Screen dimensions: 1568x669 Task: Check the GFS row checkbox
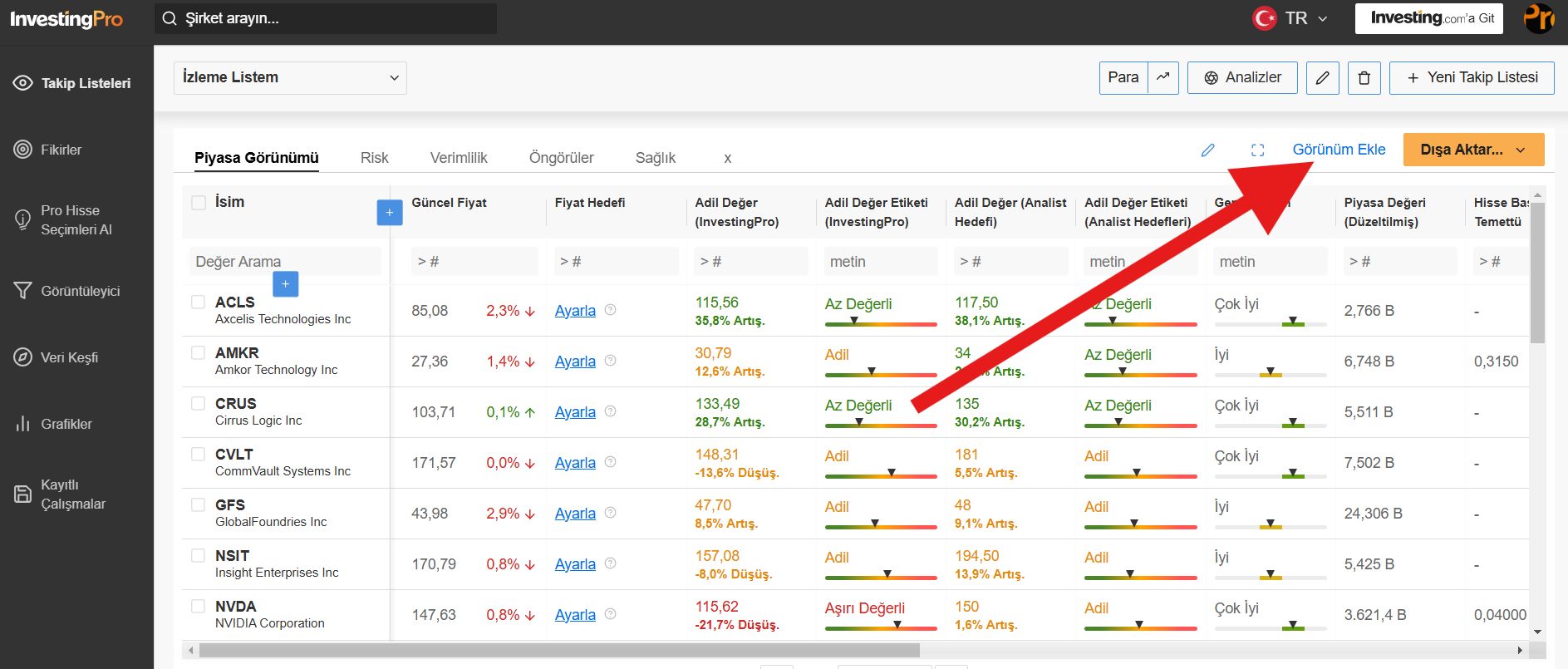(x=198, y=504)
